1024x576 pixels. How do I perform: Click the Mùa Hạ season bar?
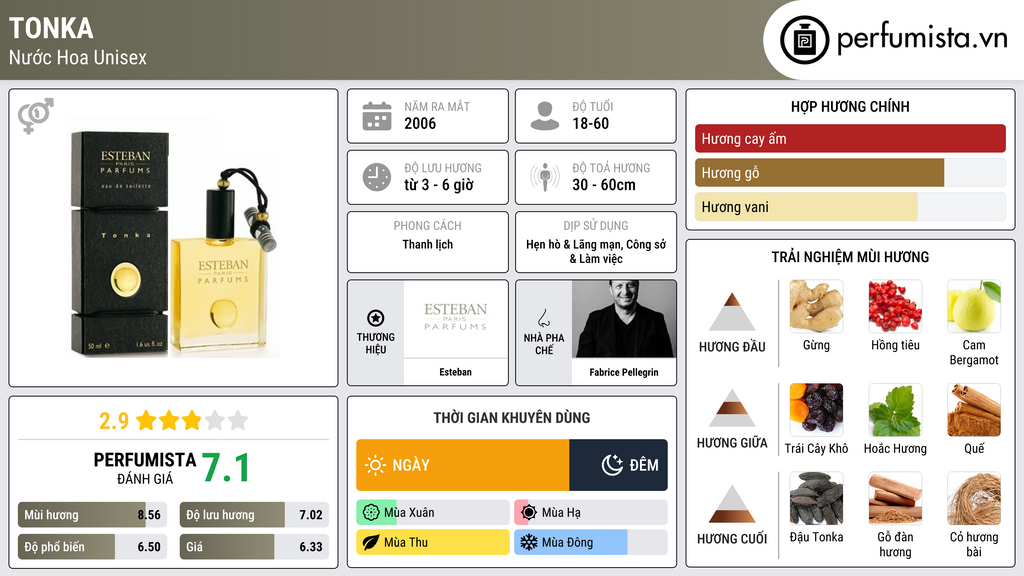pos(590,513)
